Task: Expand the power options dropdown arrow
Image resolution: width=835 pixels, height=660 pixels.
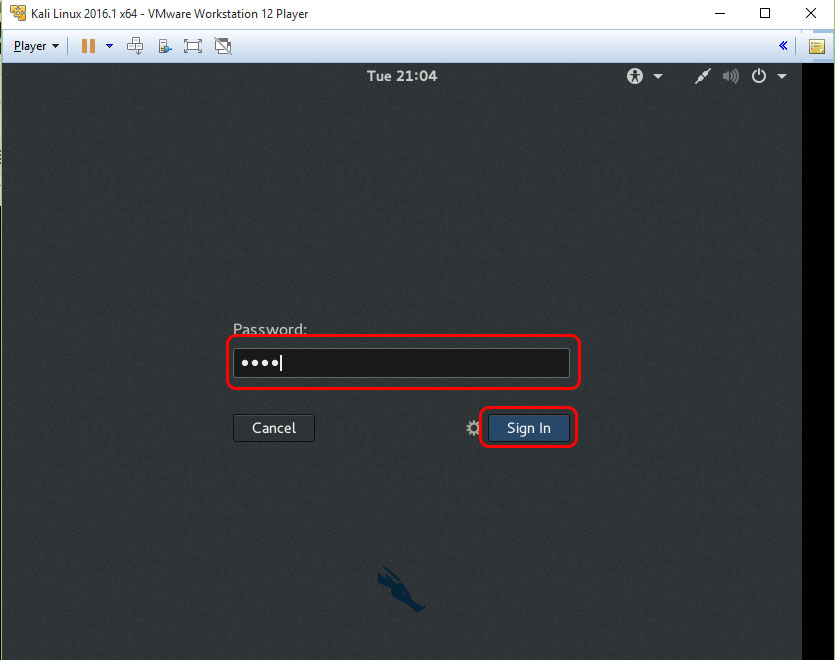Action: tap(110, 46)
